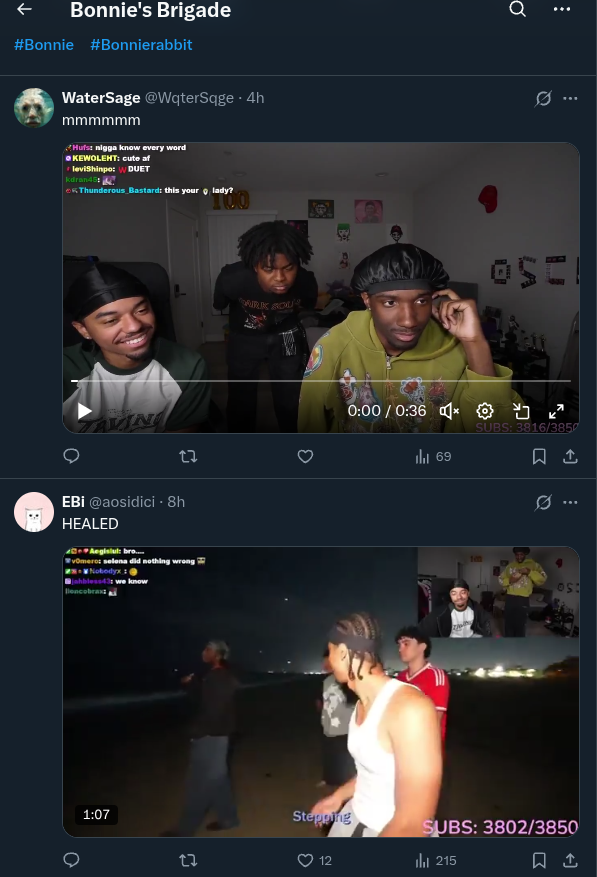The width and height of the screenshot is (597, 877).
Task: Open the #Bonnierabbit hashtag link
Action: click(142, 45)
